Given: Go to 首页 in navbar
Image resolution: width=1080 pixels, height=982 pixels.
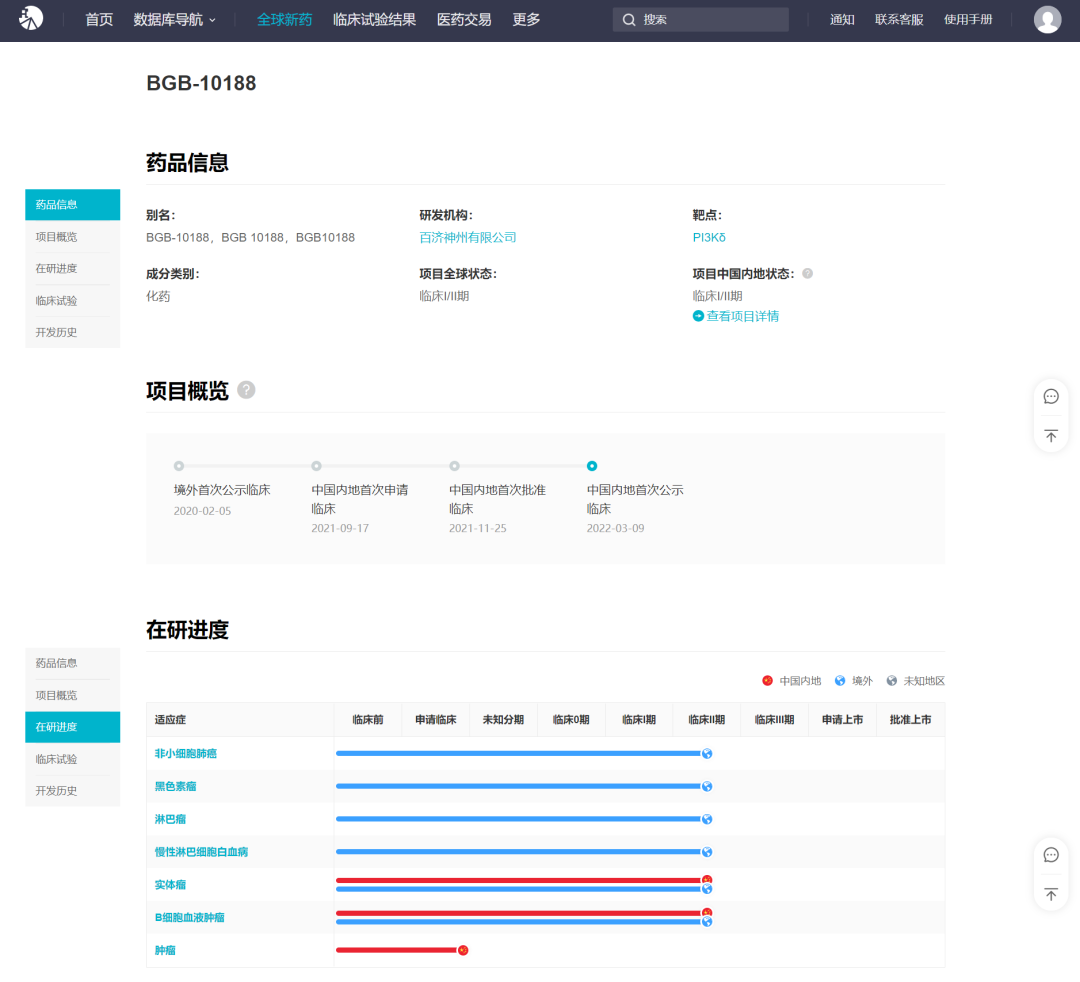Looking at the screenshot, I should (98, 19).
